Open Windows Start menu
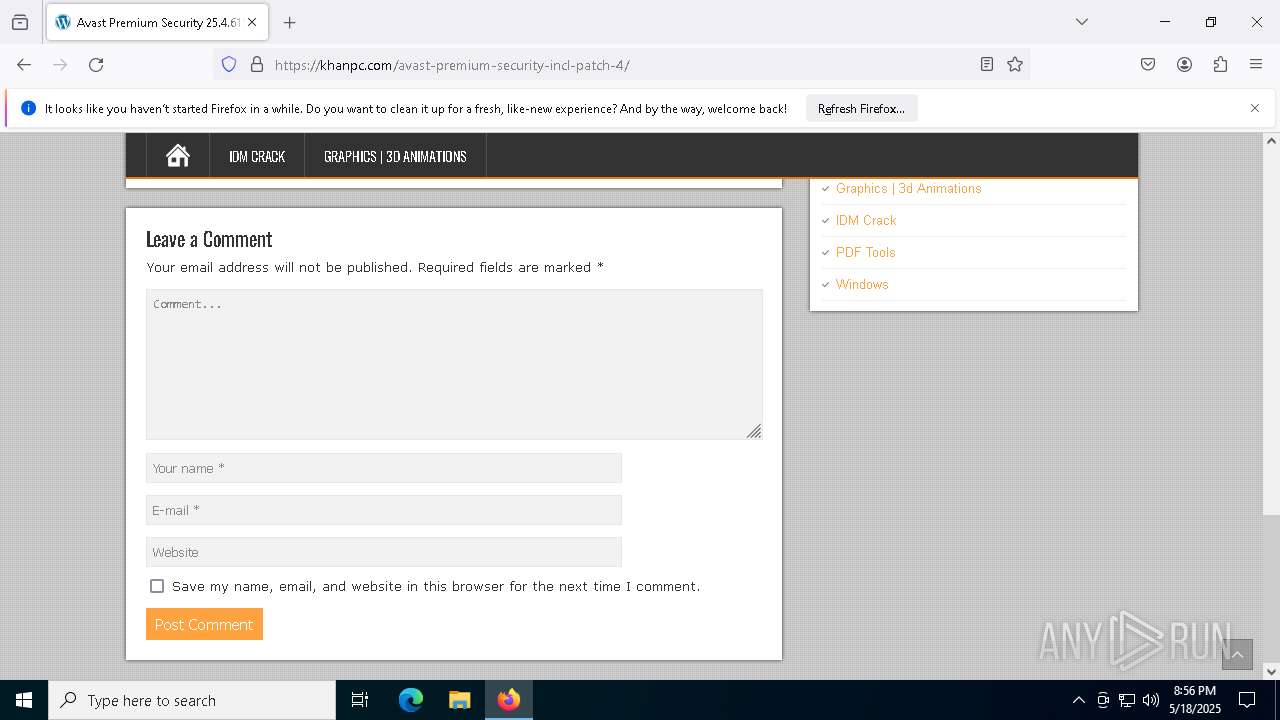 point(24,700)
